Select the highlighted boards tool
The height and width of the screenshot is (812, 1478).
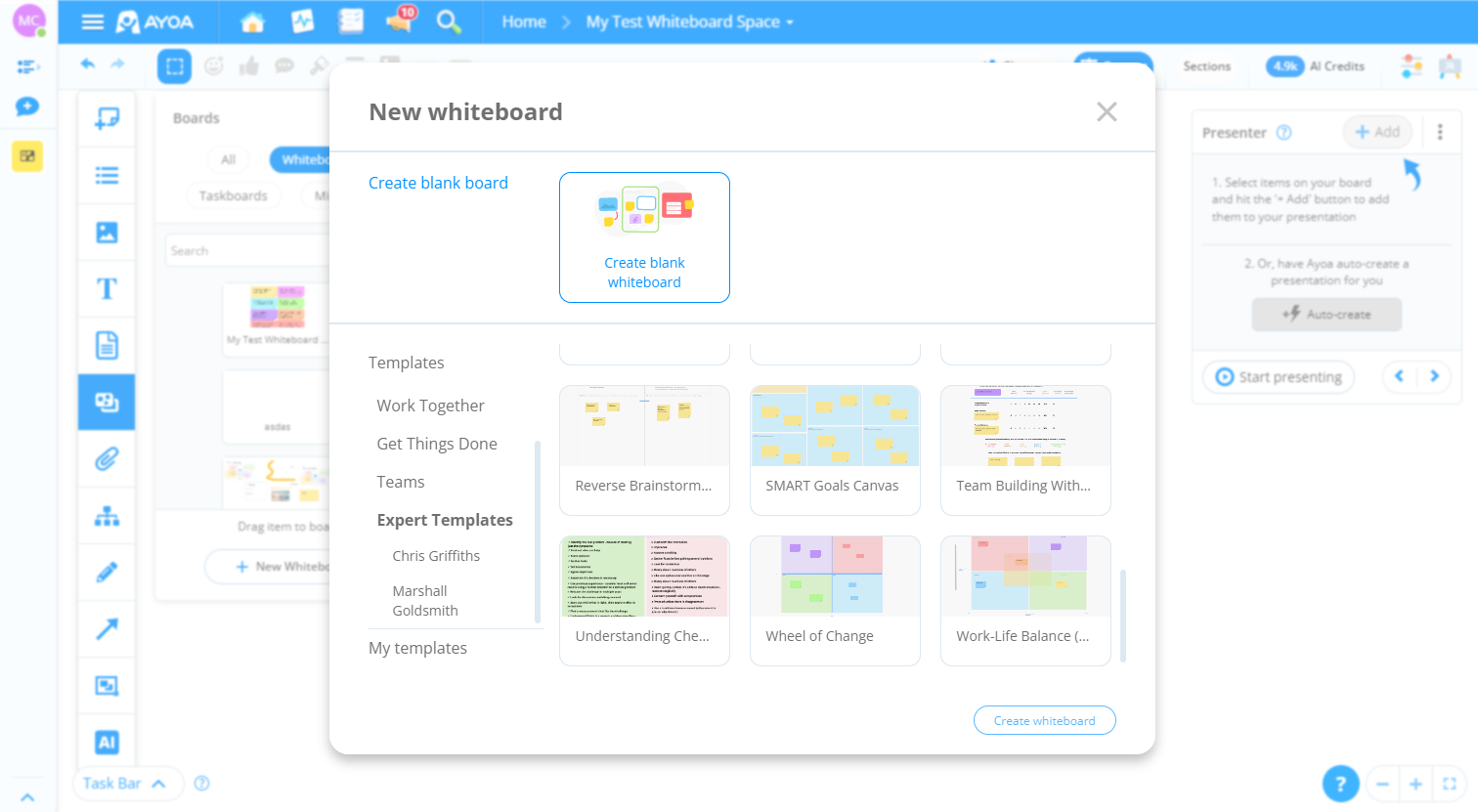[x=107, y=402]
